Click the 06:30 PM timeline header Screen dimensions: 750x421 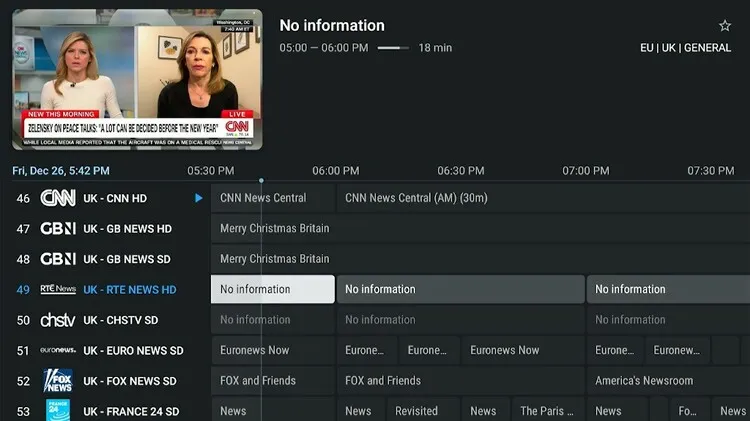click(461, 171)
